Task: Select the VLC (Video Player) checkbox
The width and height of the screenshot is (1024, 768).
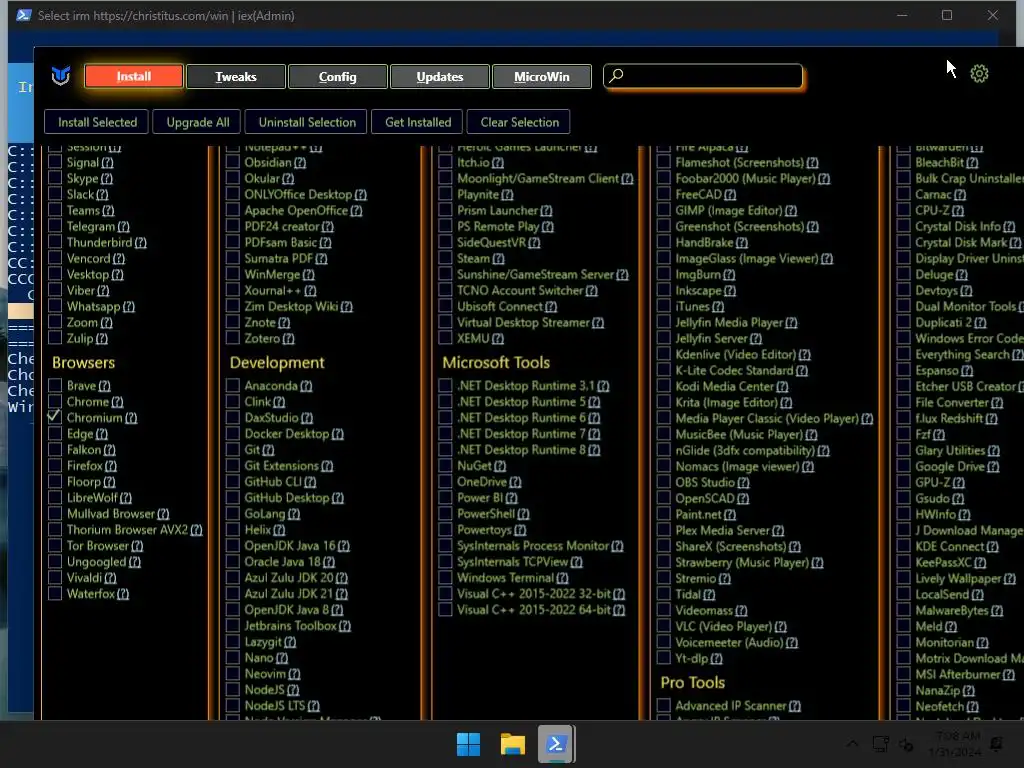Action: 664,626
